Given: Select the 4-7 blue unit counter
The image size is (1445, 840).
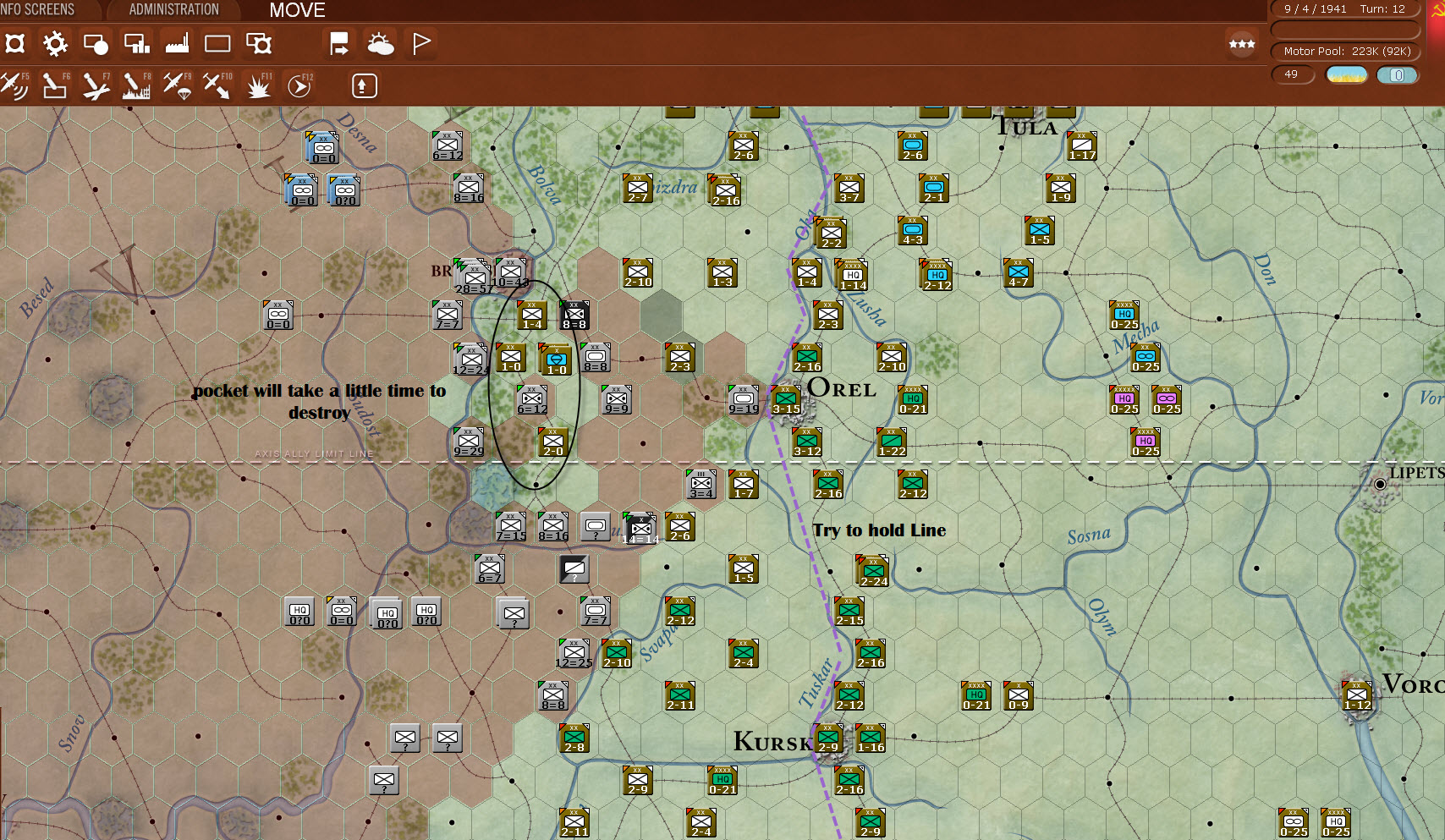Looking at the screenshot, I should tap(1019, 272).
